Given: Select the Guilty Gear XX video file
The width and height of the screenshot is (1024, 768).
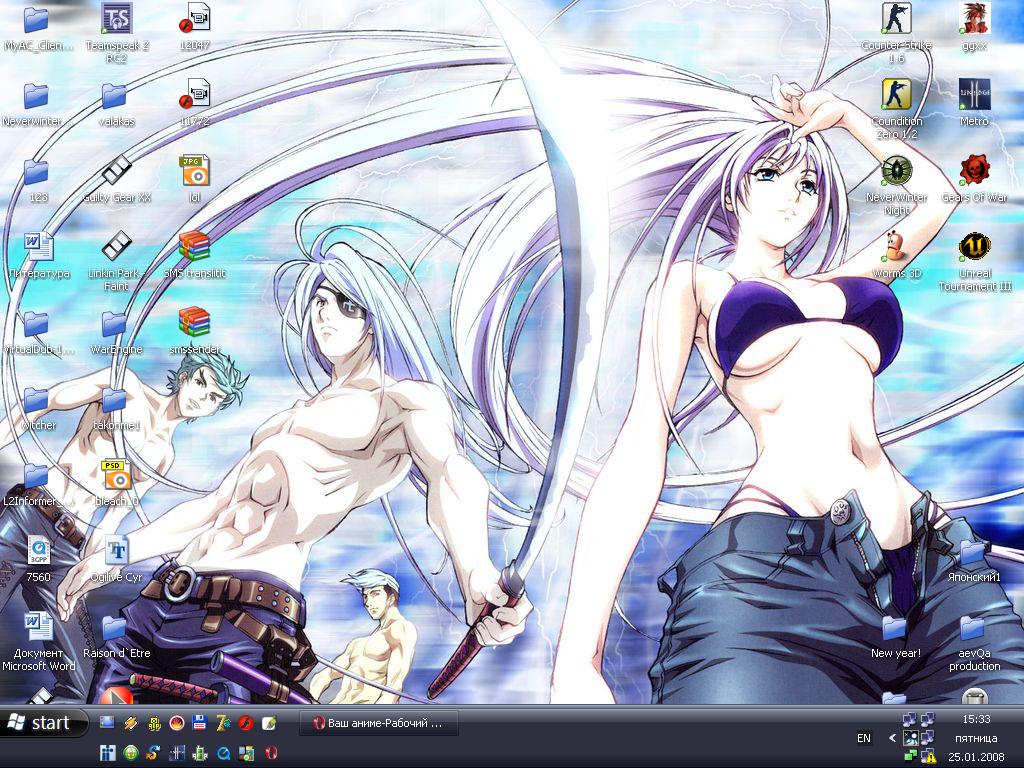Looking at the screenshot, I should pyautogui.click(x=116, y=179).
